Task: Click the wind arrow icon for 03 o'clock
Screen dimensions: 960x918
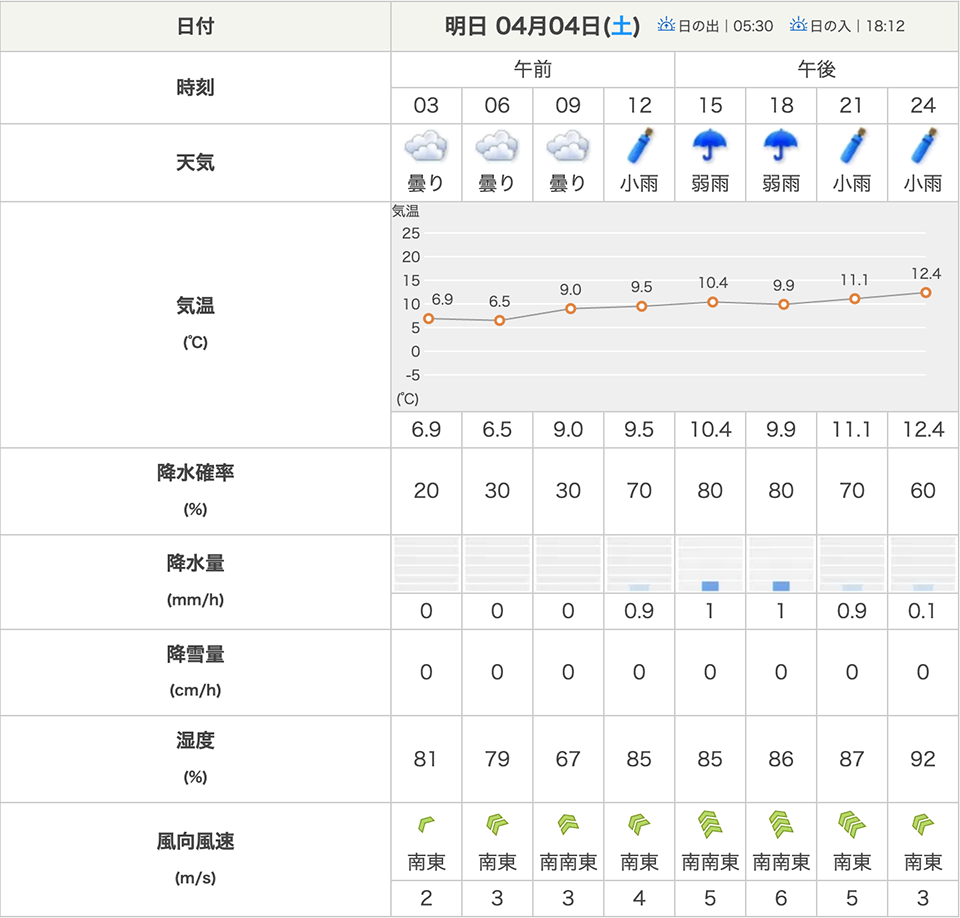Action: [426, 825]
